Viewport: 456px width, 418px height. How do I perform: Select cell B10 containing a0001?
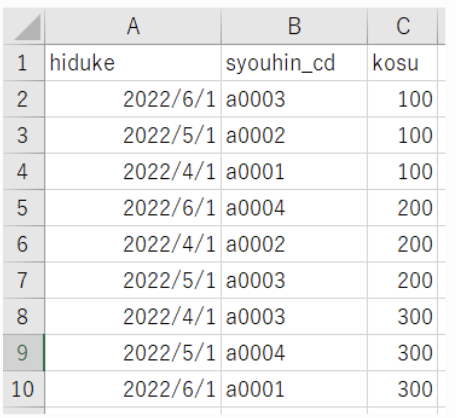point(294,389)
